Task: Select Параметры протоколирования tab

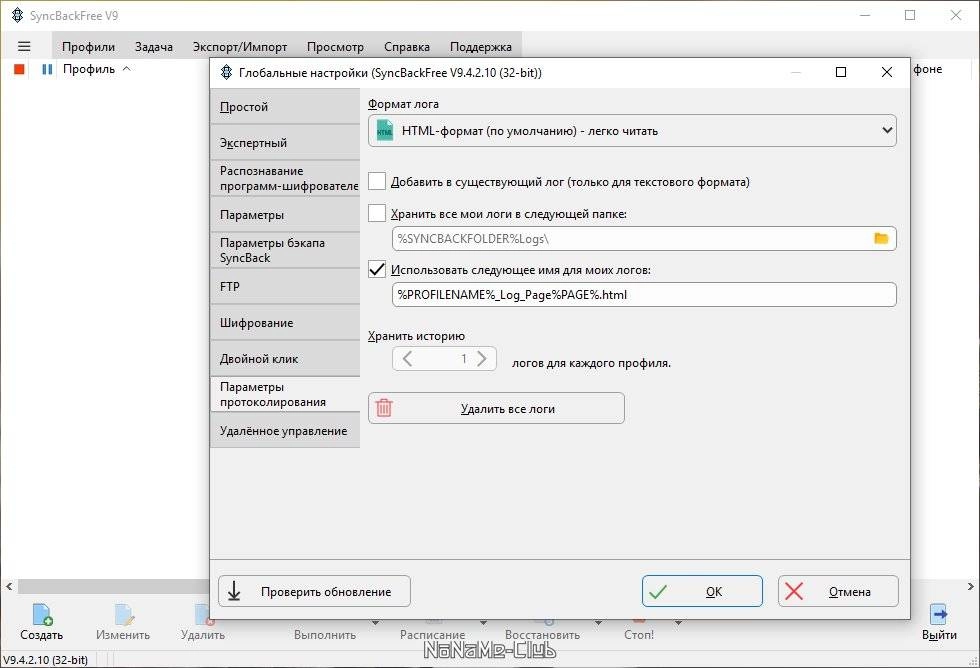Action: [x=286, y=394]
